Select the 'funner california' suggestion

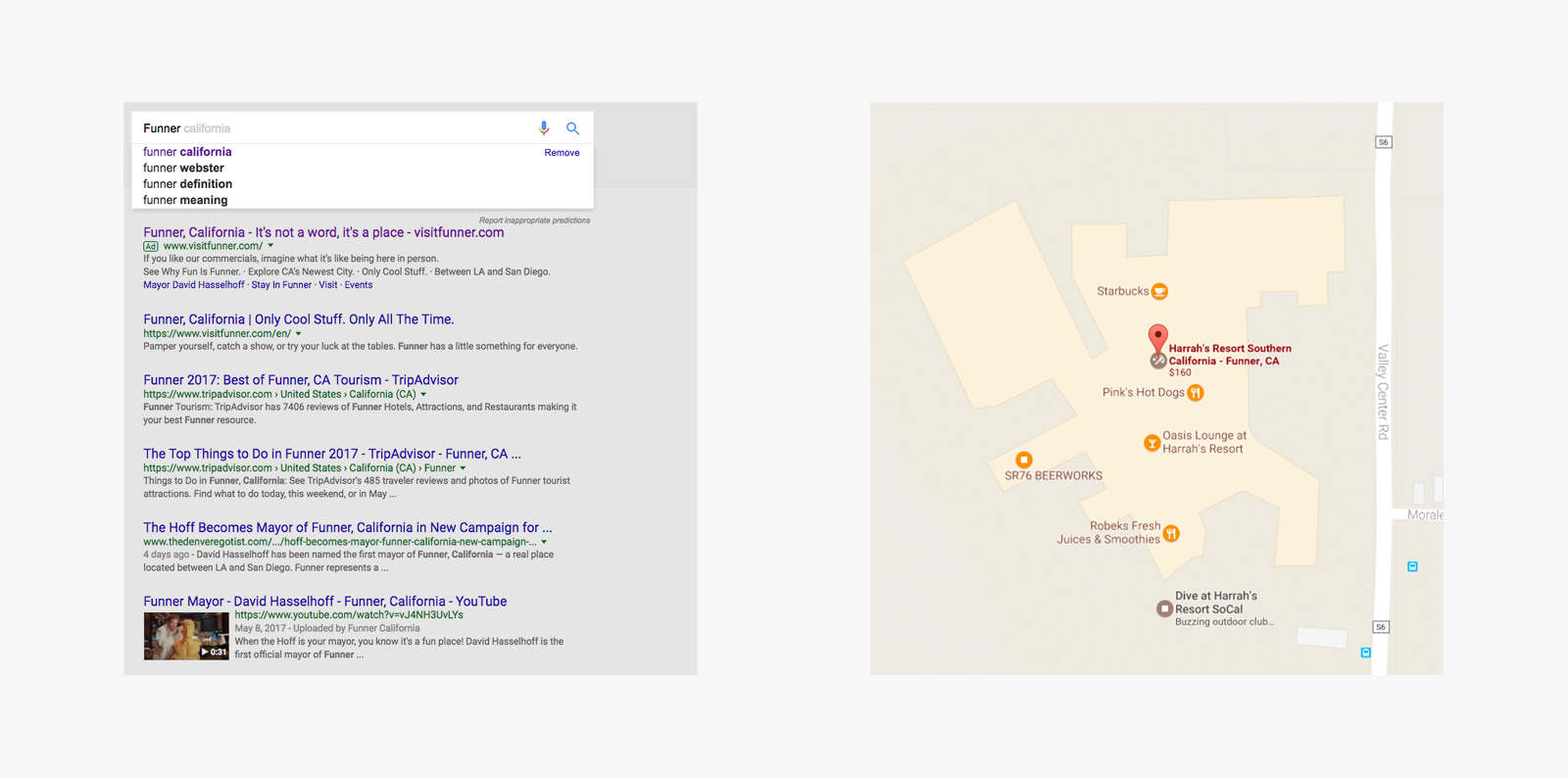pos(187,152)
